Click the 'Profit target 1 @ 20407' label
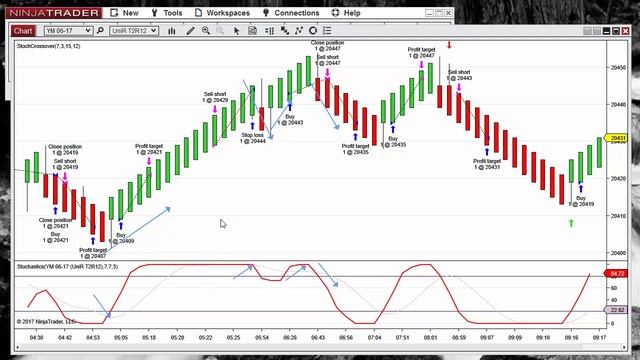 (x=93, y=253)
